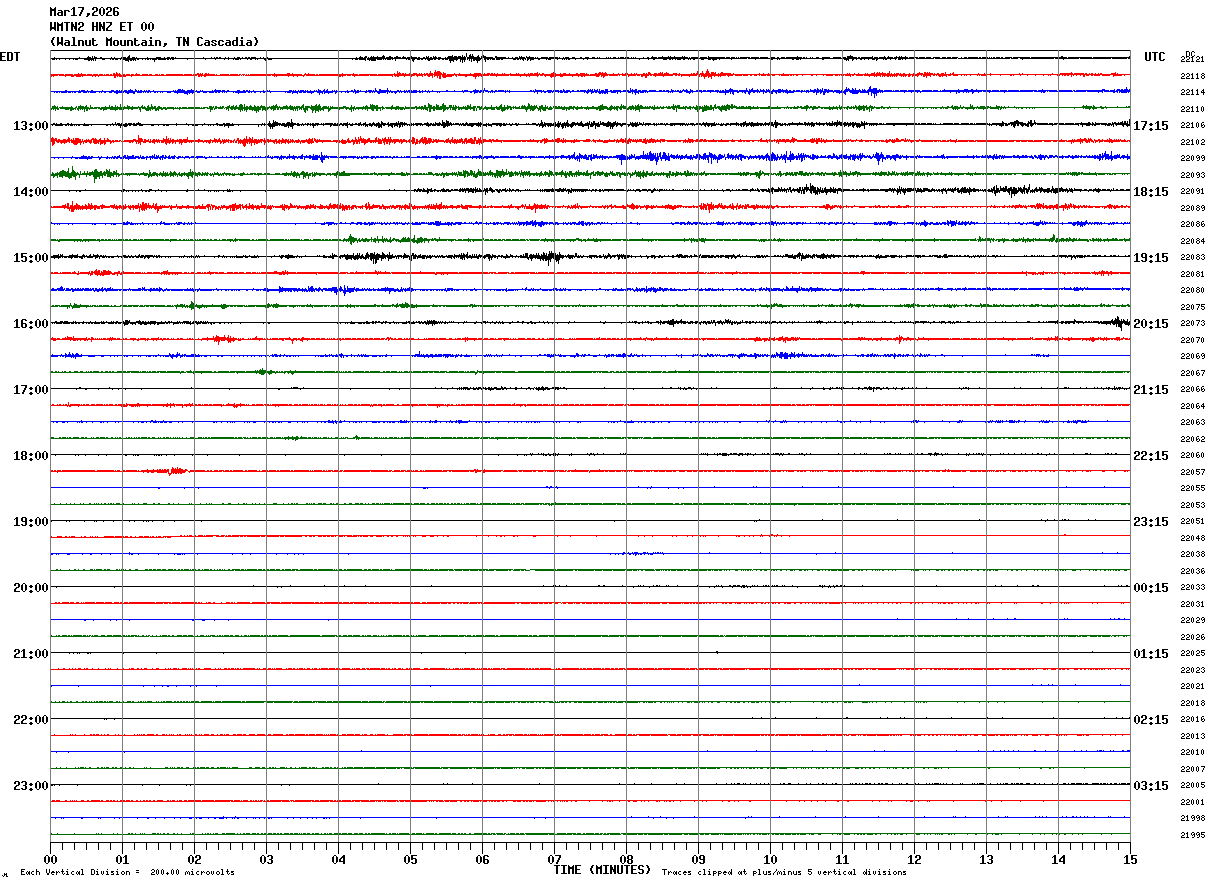Select DC offset value "22084"
Image resolution: width=1210 pixels, height=886 pixels.
click(1193, 241)
